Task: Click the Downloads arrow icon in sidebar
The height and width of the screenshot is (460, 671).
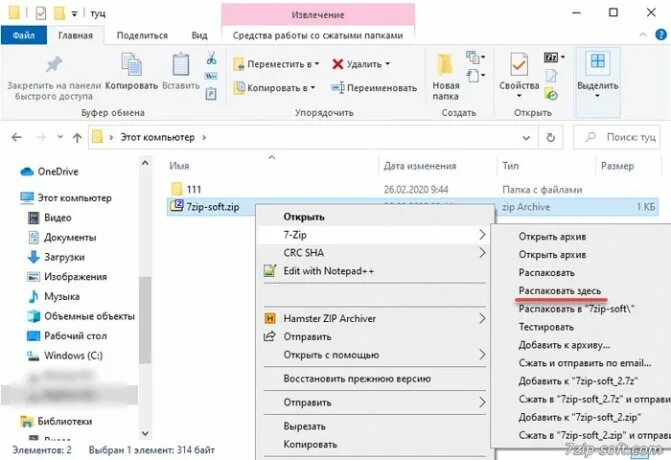Action: coord(33,257)
